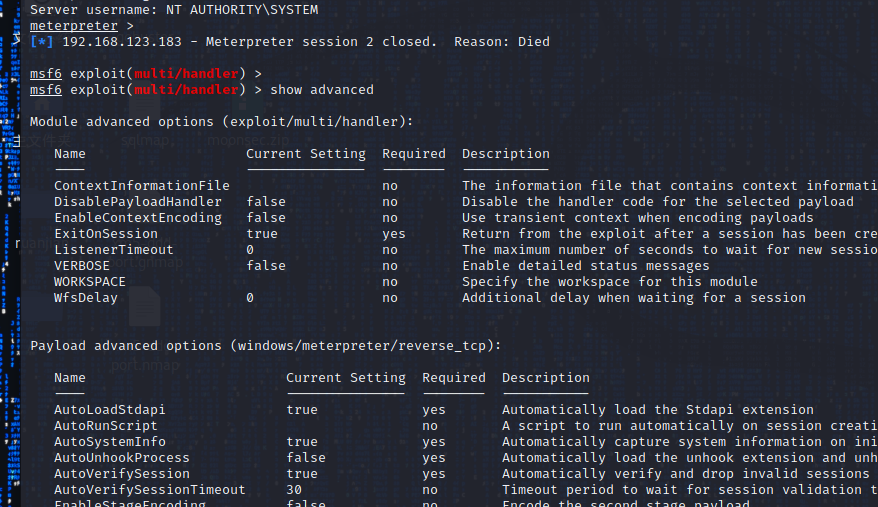Click 'true' value in AutoVerifySession row

click(x=302, y=473)
